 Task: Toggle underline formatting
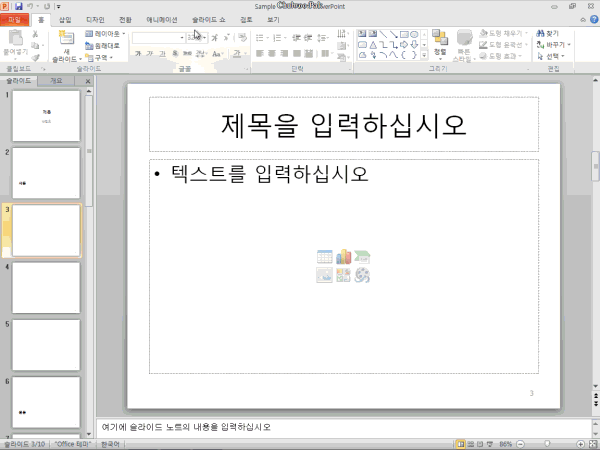[162, 54]
